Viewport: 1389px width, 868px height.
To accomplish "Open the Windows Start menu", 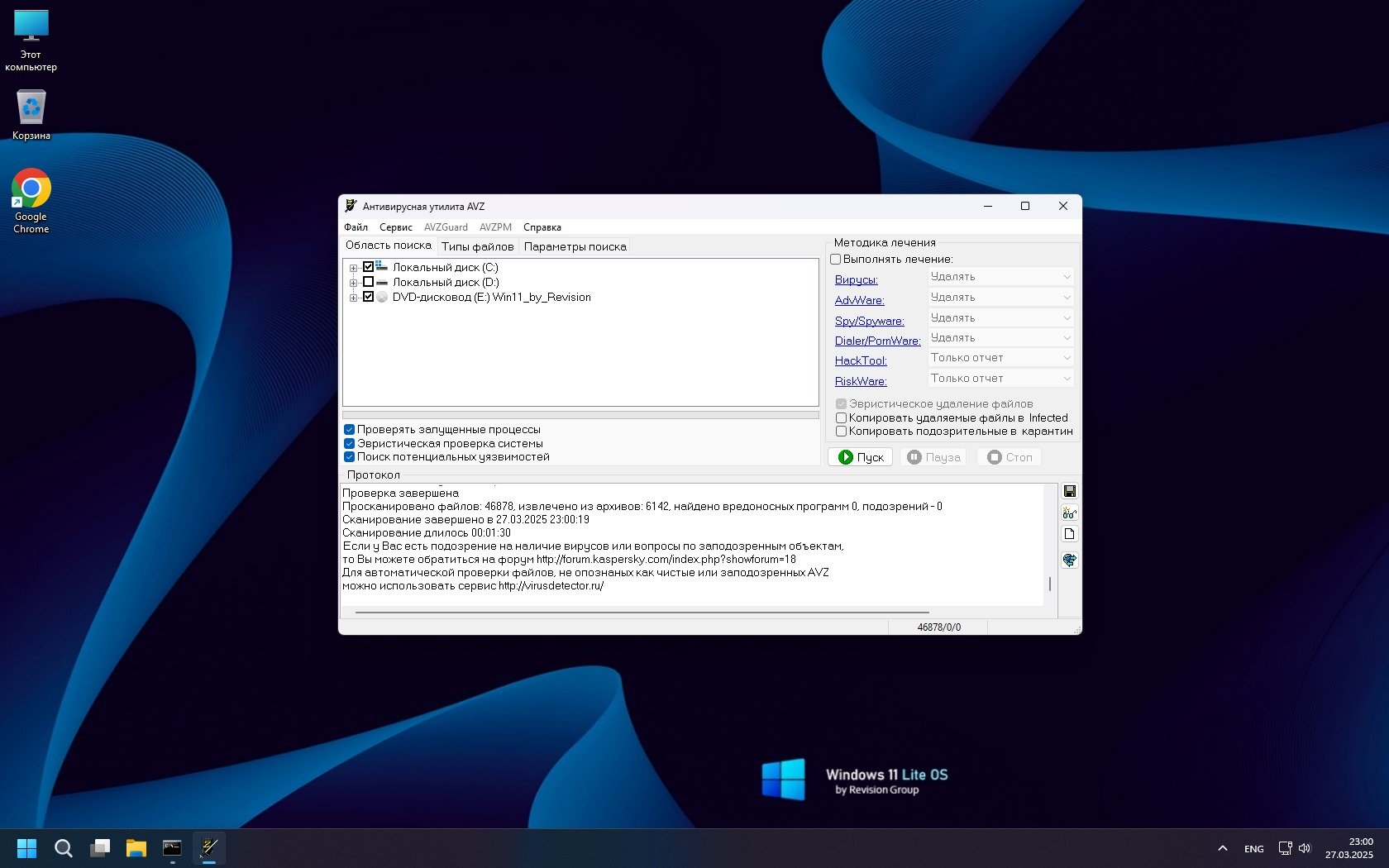I will pos(26,848).
